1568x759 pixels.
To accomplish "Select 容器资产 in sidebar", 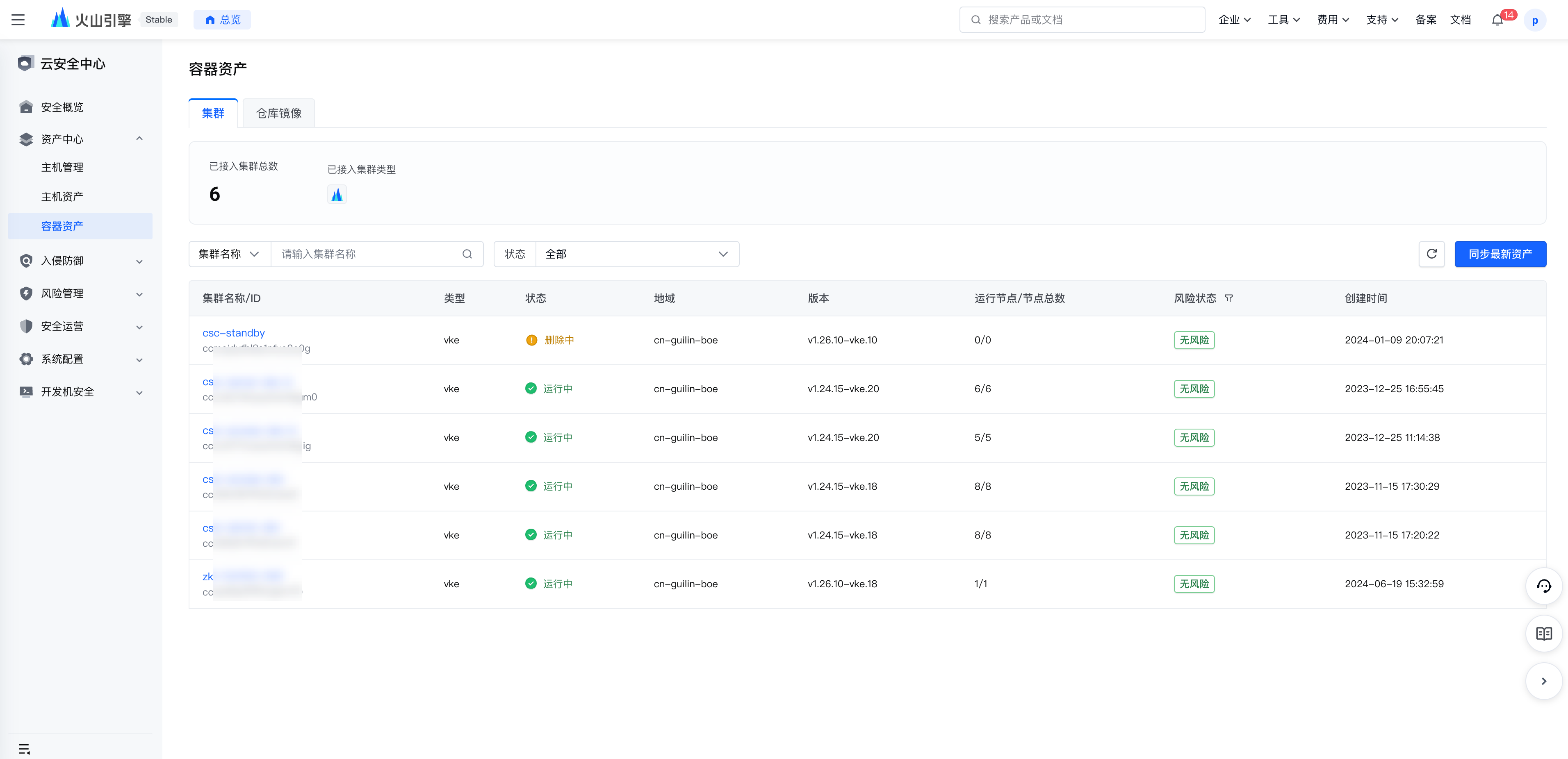I will tap(80, 226).
